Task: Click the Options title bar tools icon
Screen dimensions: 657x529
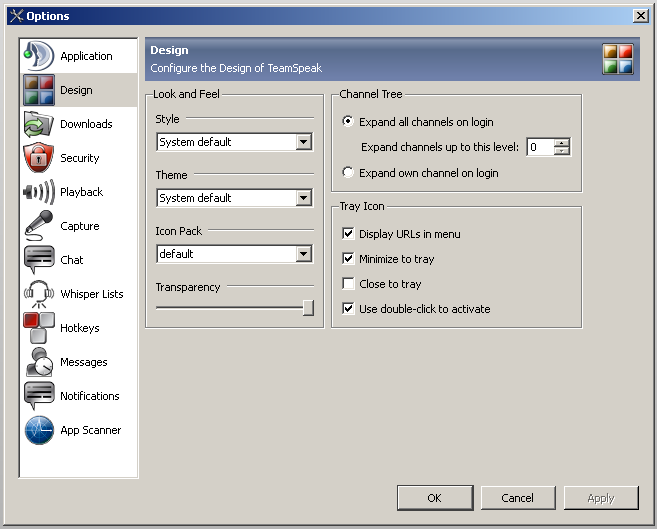Action: click(x=16, y=16)
